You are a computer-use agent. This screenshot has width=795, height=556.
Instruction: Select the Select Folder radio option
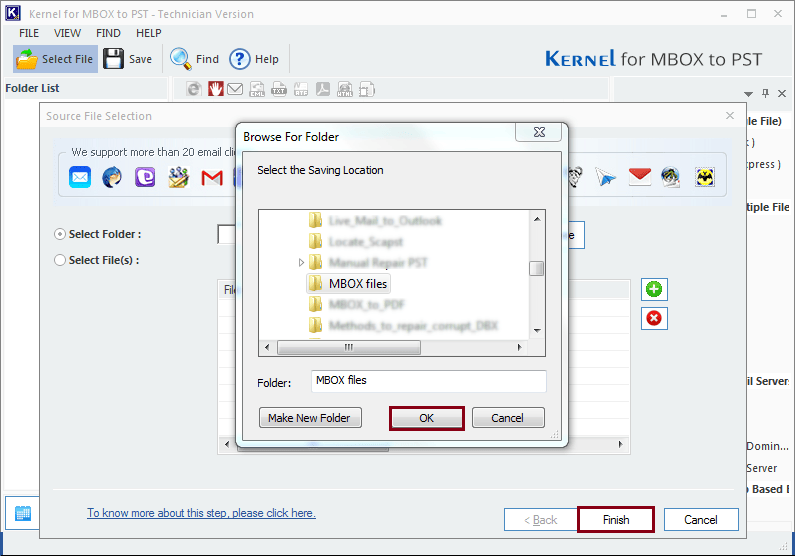60,234
